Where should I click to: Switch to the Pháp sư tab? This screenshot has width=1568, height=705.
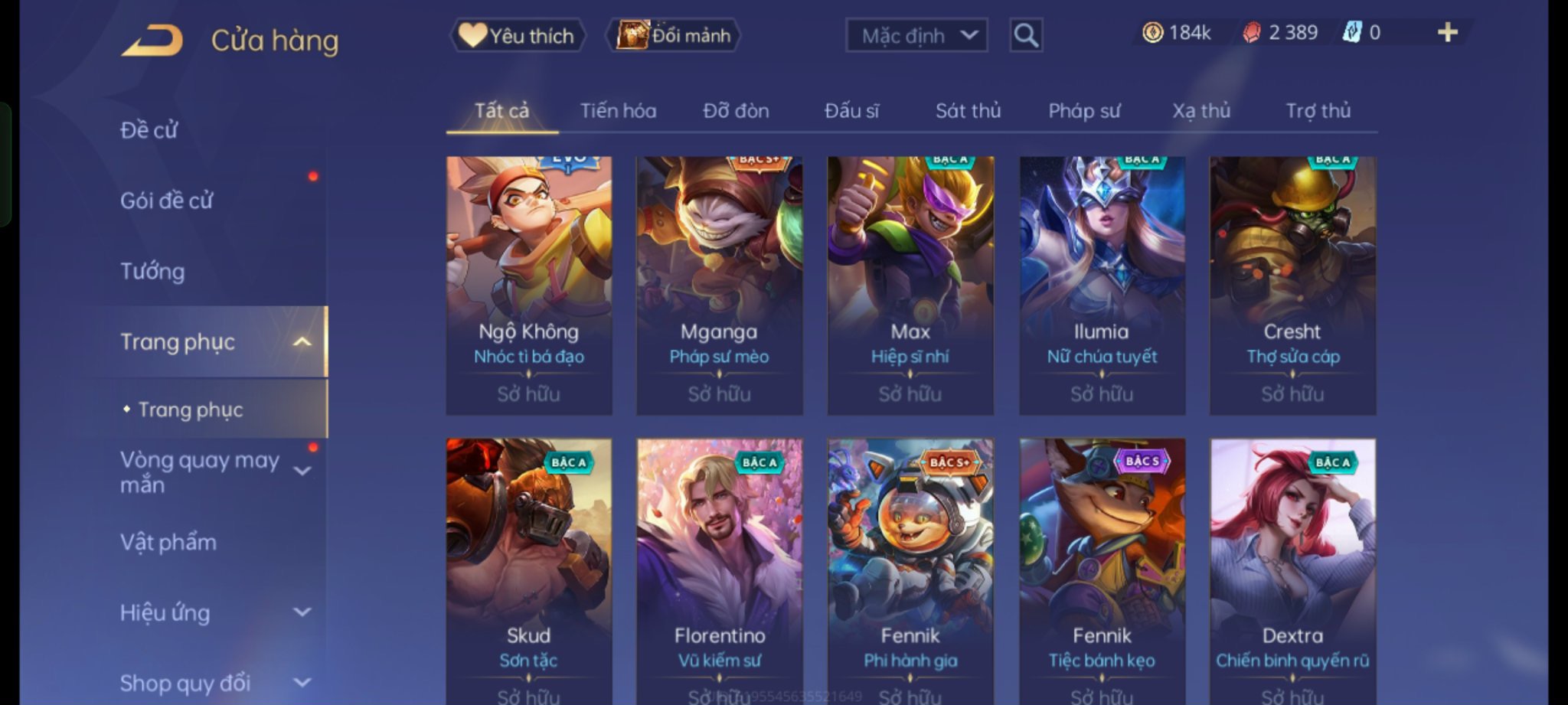1083,111
